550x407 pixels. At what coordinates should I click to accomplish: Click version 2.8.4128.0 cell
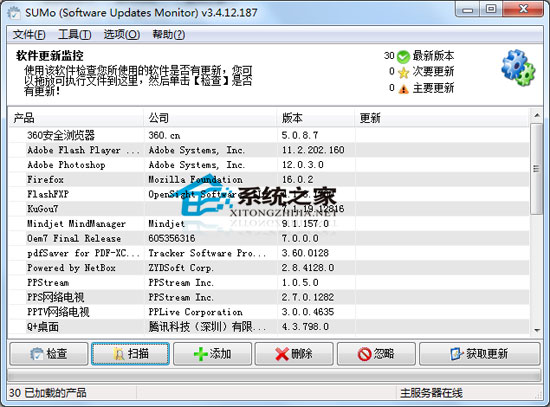coord(308,268)
